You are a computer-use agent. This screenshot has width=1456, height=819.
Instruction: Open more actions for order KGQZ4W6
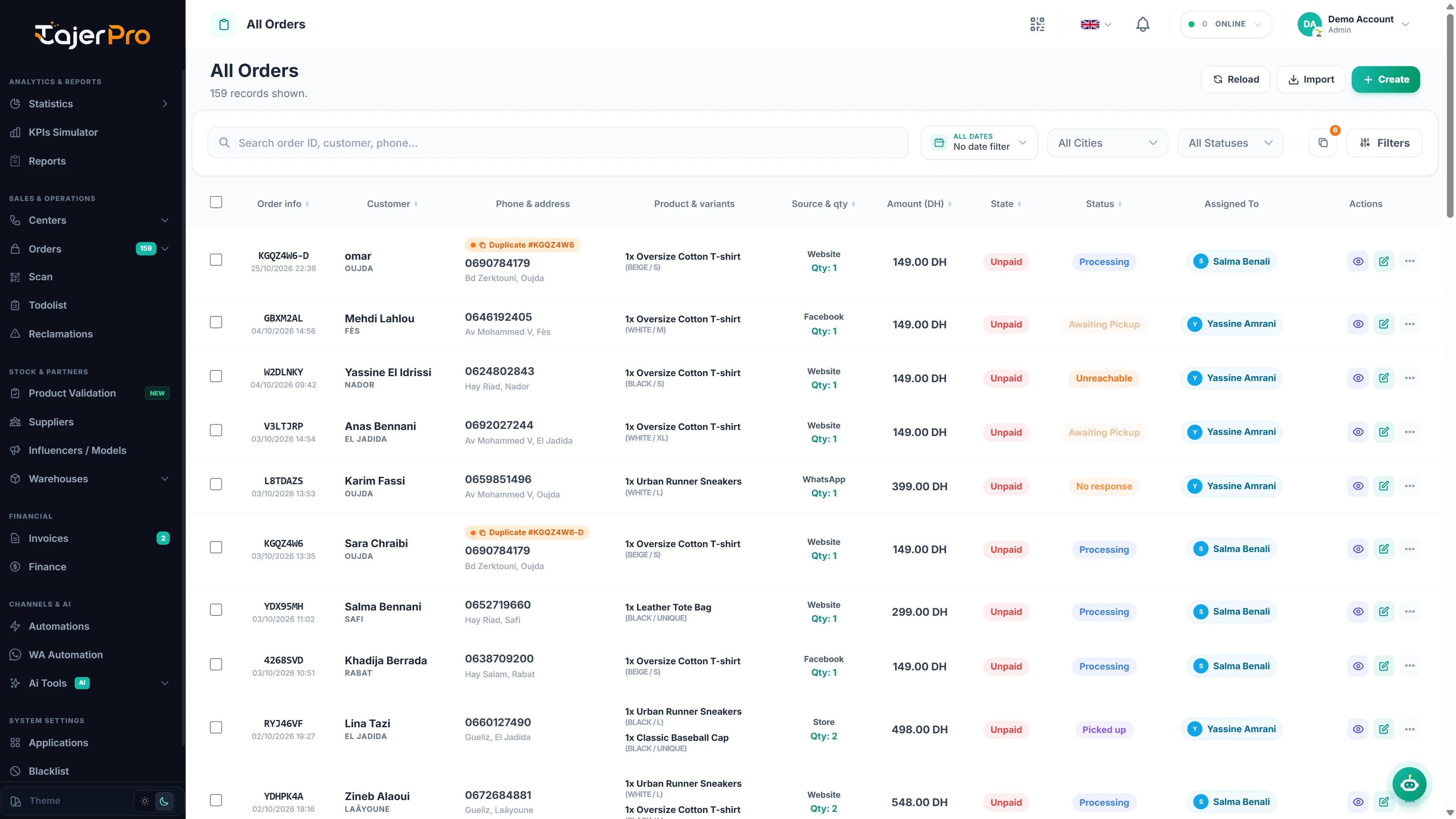tap(1410, 549)
